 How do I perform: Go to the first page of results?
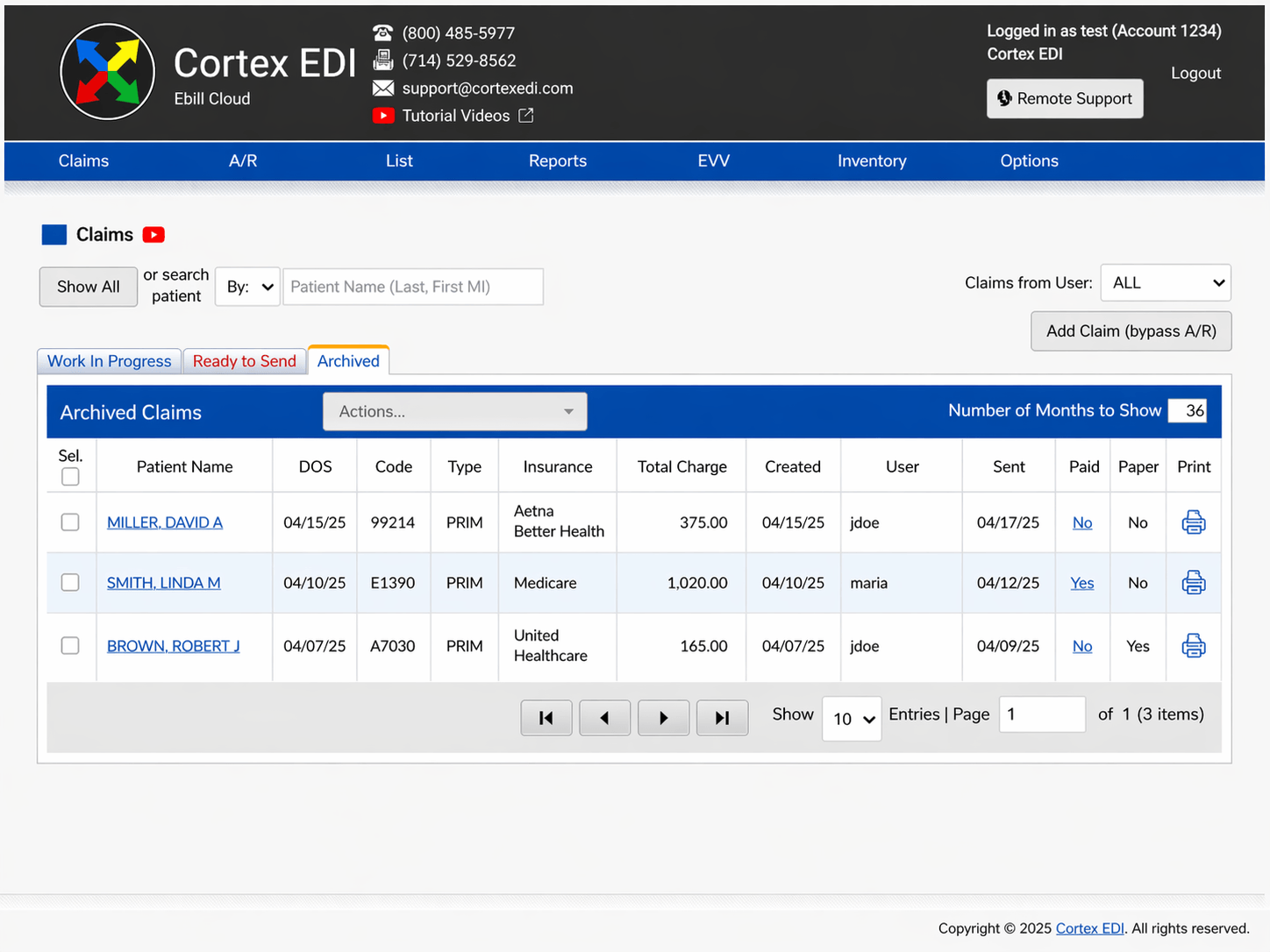(x=546, y=718)
